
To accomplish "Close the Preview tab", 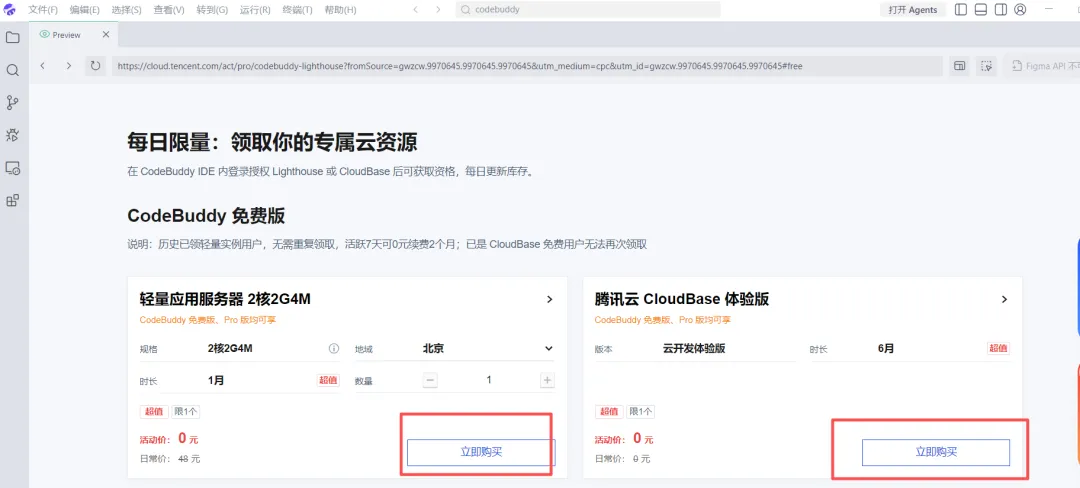I will click(x=105, y=34).
